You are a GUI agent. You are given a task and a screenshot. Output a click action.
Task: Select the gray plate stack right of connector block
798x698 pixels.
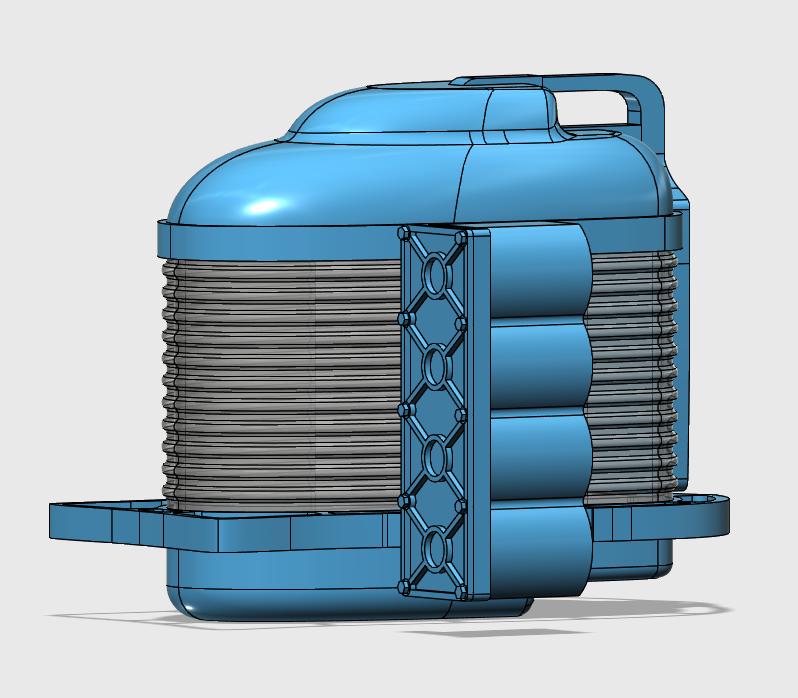(x=631, y=376)
